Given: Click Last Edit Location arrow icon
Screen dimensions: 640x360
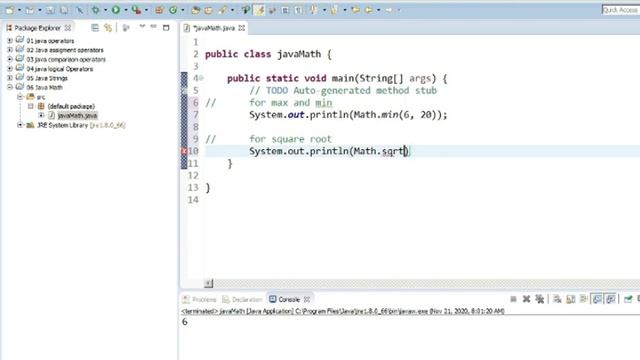Looking at the screenshot, I should (x=356, y=10).
